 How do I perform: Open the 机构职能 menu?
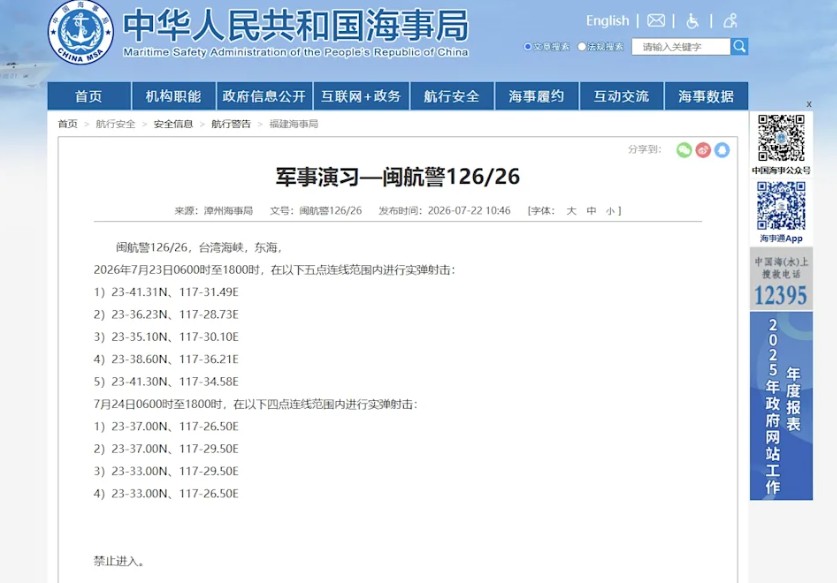click(173, 96)
